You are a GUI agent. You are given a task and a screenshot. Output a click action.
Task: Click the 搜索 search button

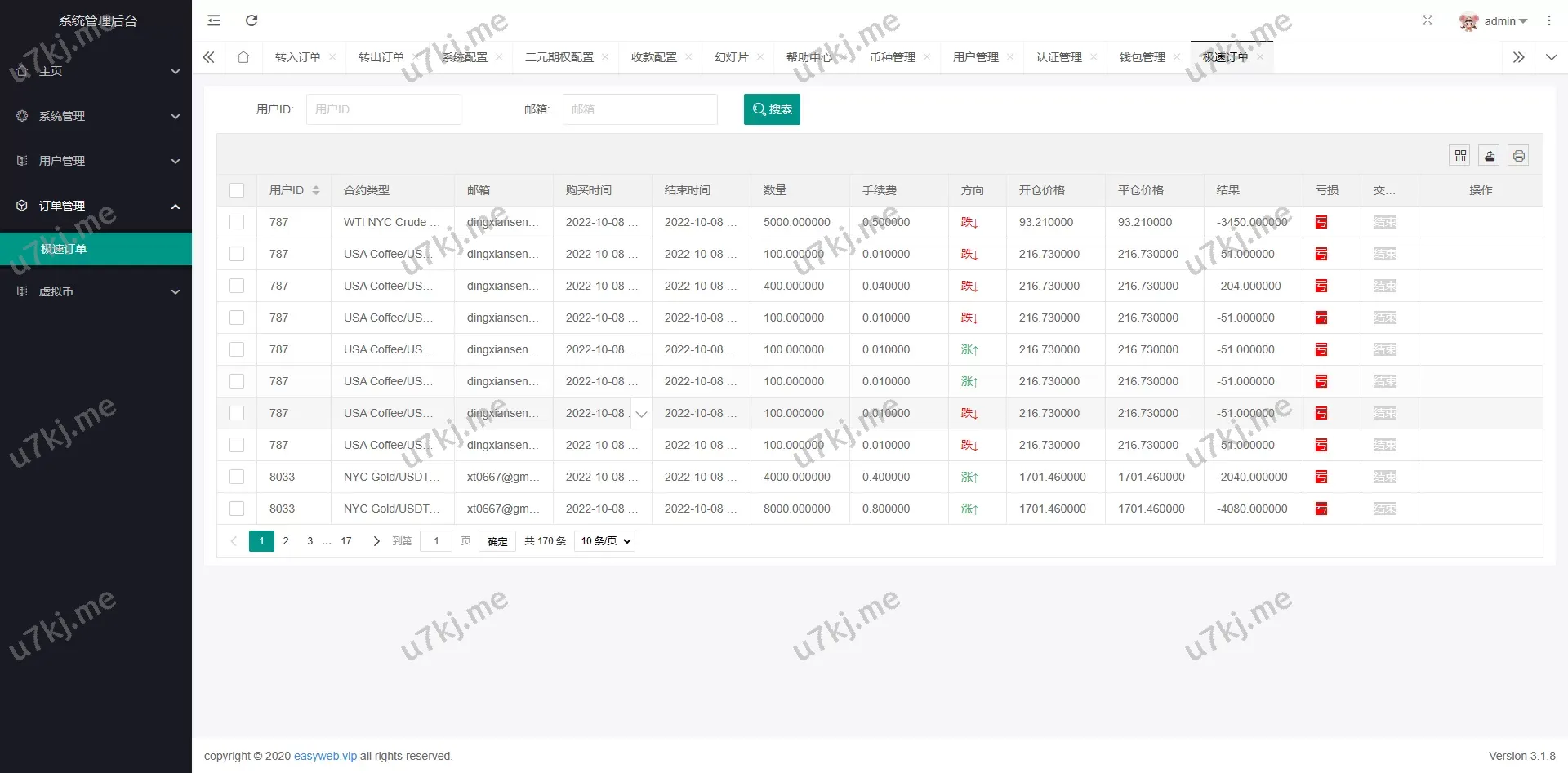771,109
